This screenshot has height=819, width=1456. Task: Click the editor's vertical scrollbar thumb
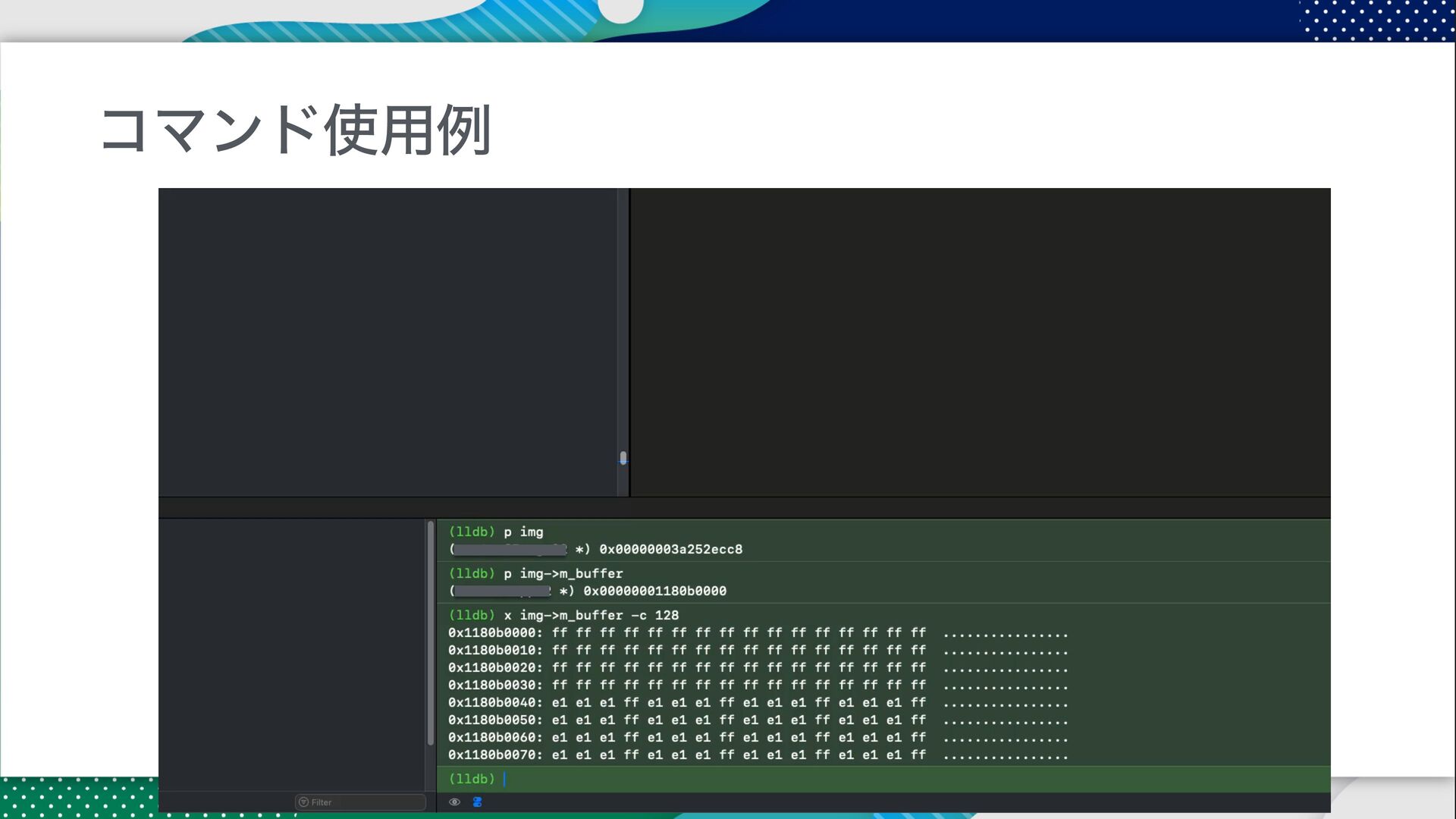click(623, 458)
